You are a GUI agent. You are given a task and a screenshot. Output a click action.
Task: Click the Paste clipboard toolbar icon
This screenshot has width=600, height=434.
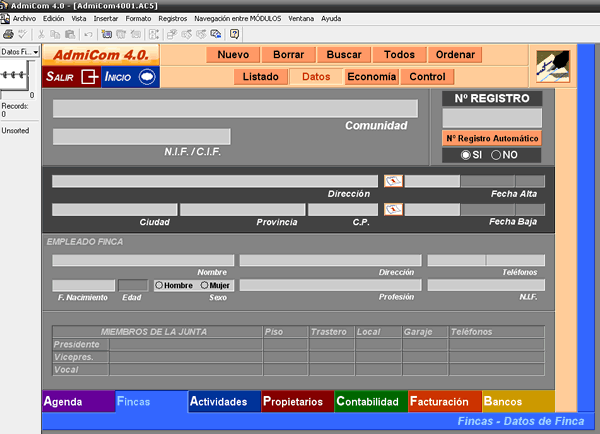[x=70, y=34]
